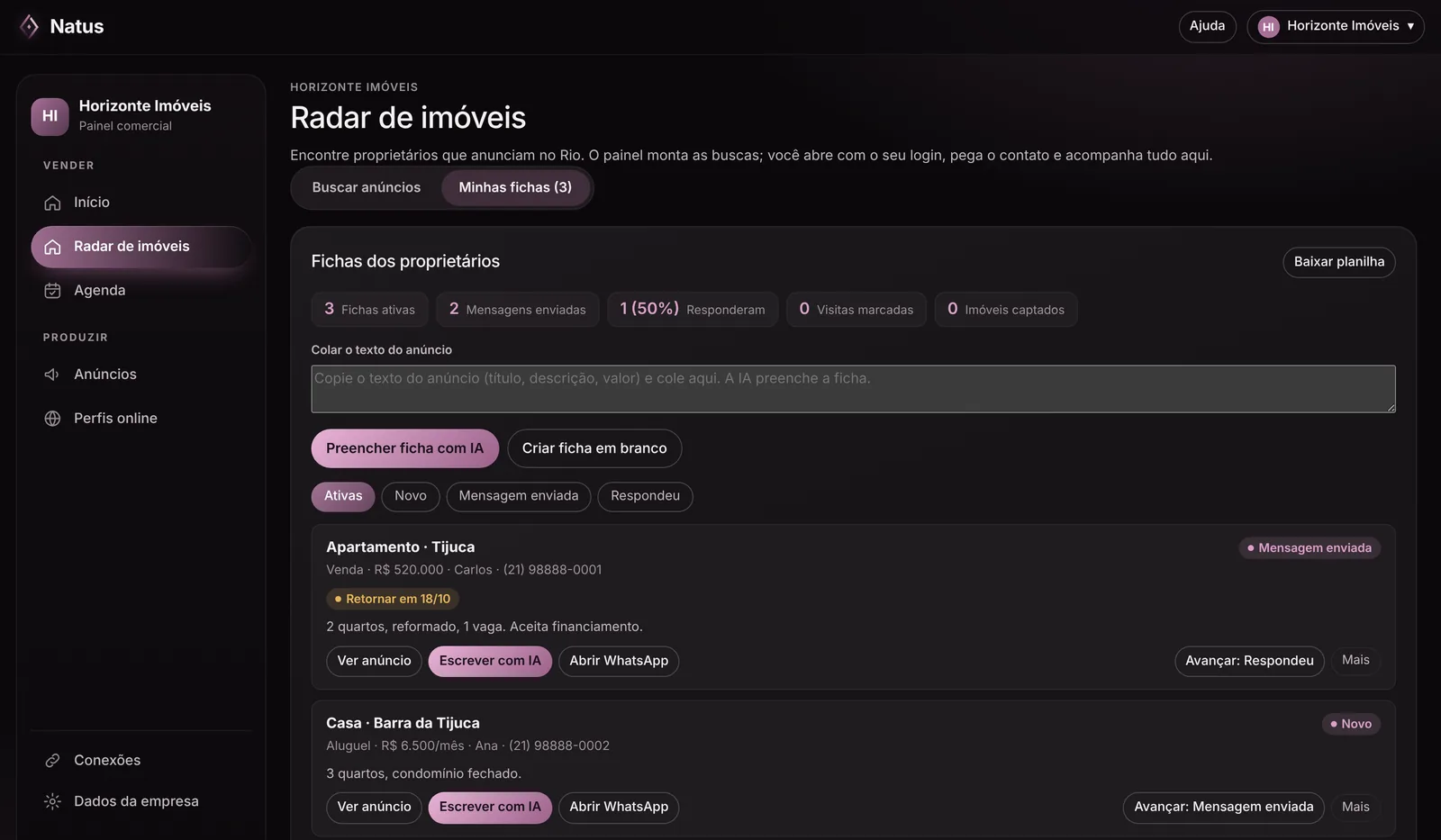
Task: Open Abrir WhatsApp for Casa Barra da Tijuca
Action: tap(619, 808)
